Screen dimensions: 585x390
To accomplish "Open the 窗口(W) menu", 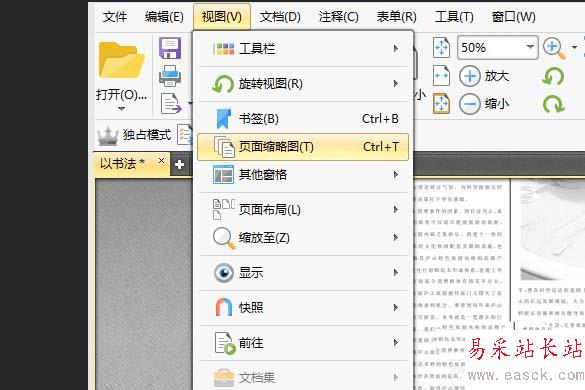I will pos(513,17).
